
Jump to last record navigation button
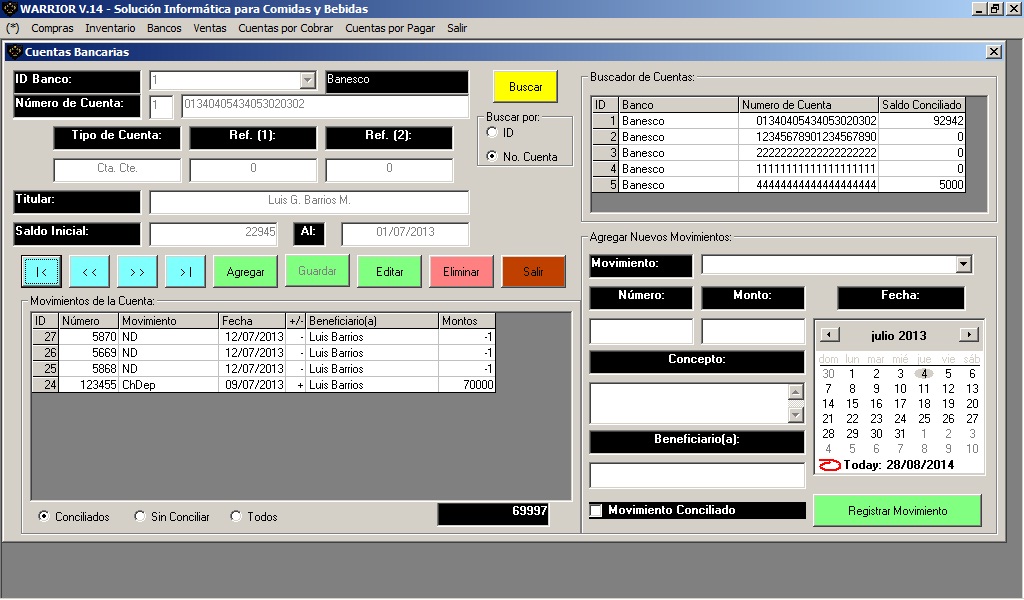coord(186,271)
